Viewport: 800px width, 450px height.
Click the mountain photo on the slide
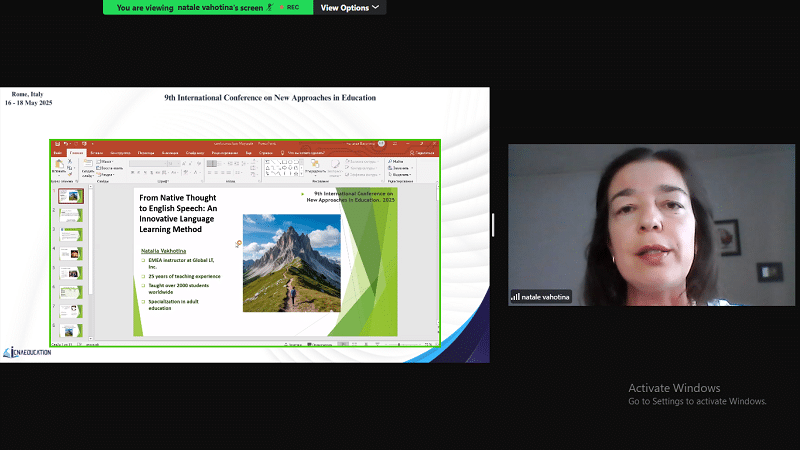click(x=291, y=262)
